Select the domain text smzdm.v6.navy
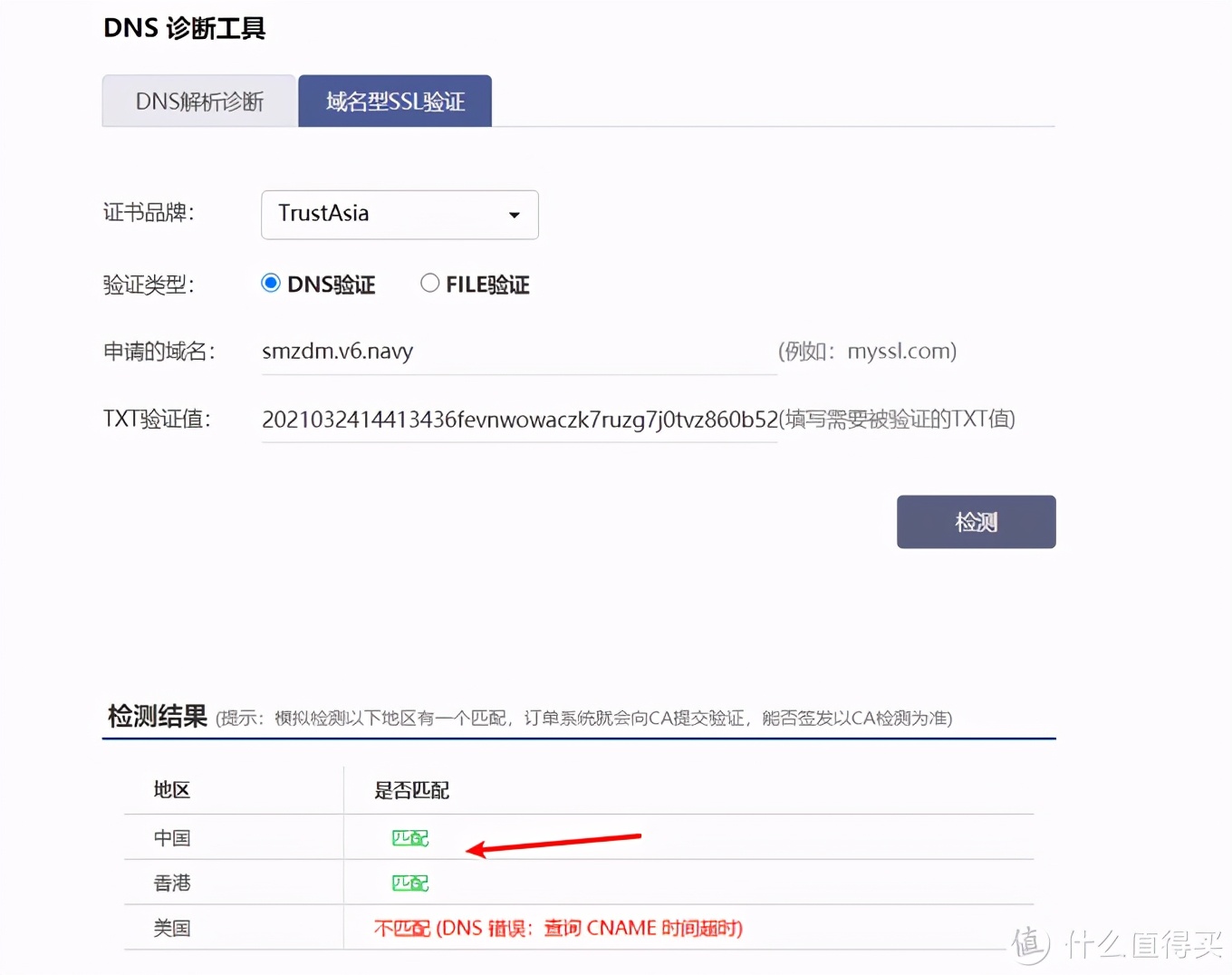The width and height of the screenshot is (1232, 975). click(x=337, y=352)
